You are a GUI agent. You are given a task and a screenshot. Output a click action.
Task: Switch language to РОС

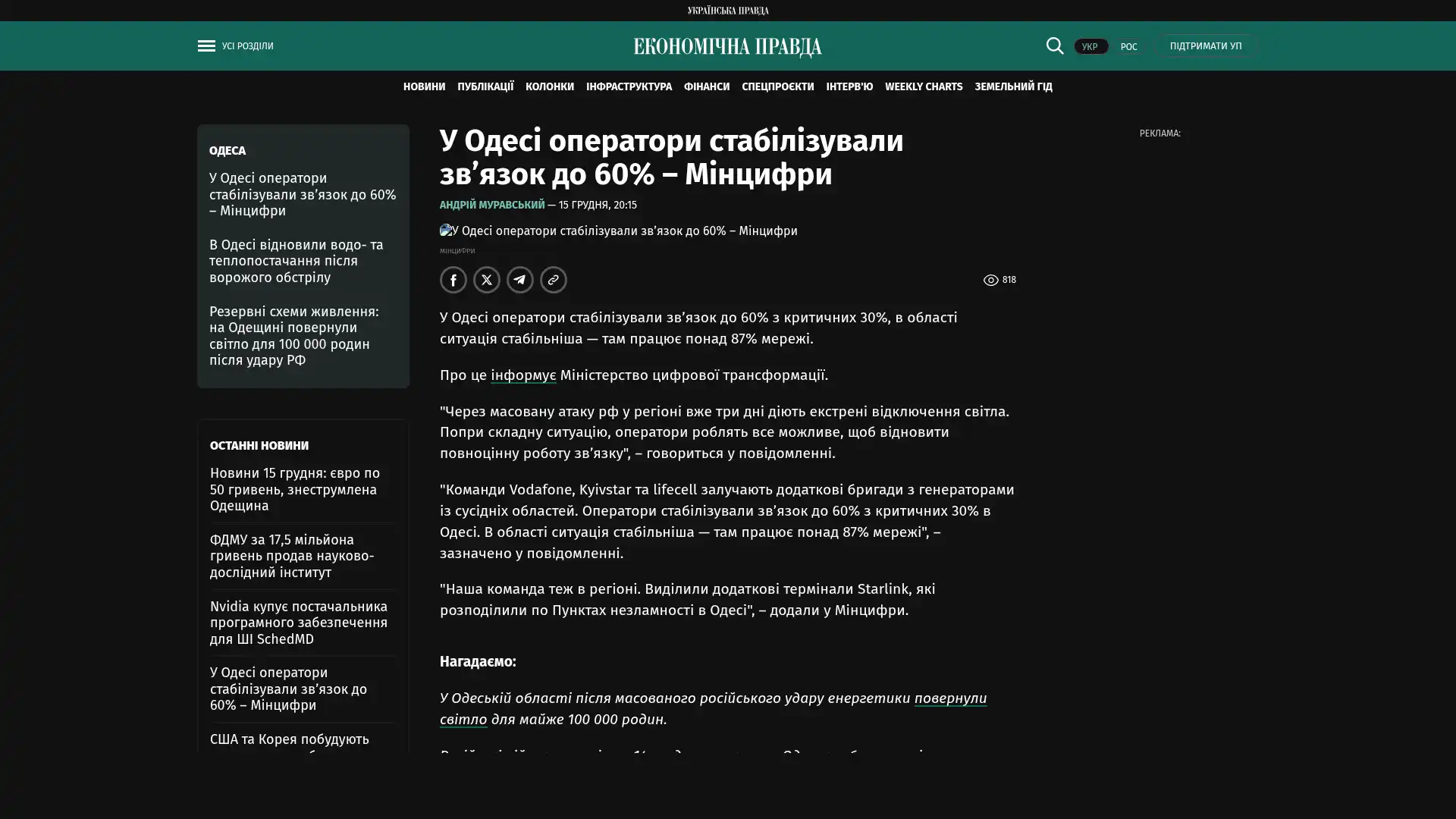tap(1128, 47)
